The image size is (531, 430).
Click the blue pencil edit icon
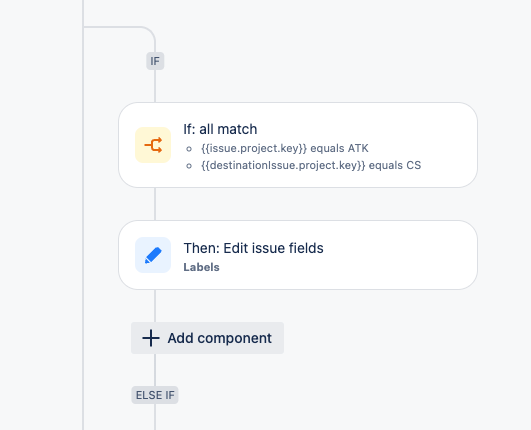[153, 255]
